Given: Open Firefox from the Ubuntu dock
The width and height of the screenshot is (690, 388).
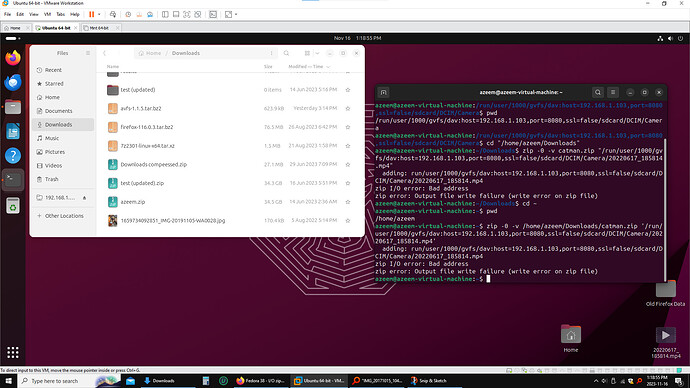Looking at the screenshot, I should 13,58.
